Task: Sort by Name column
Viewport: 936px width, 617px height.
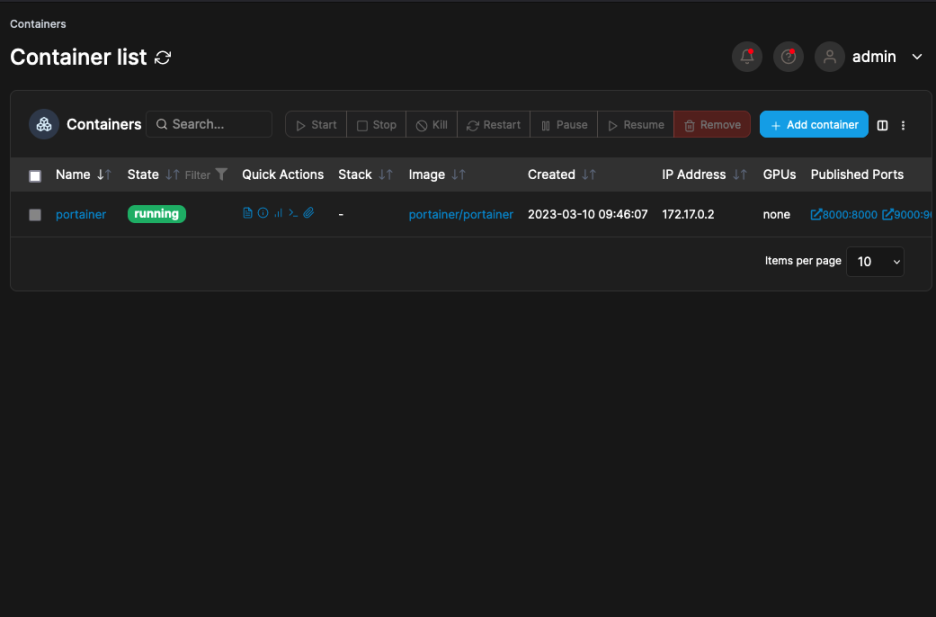Action: point(83,175)
